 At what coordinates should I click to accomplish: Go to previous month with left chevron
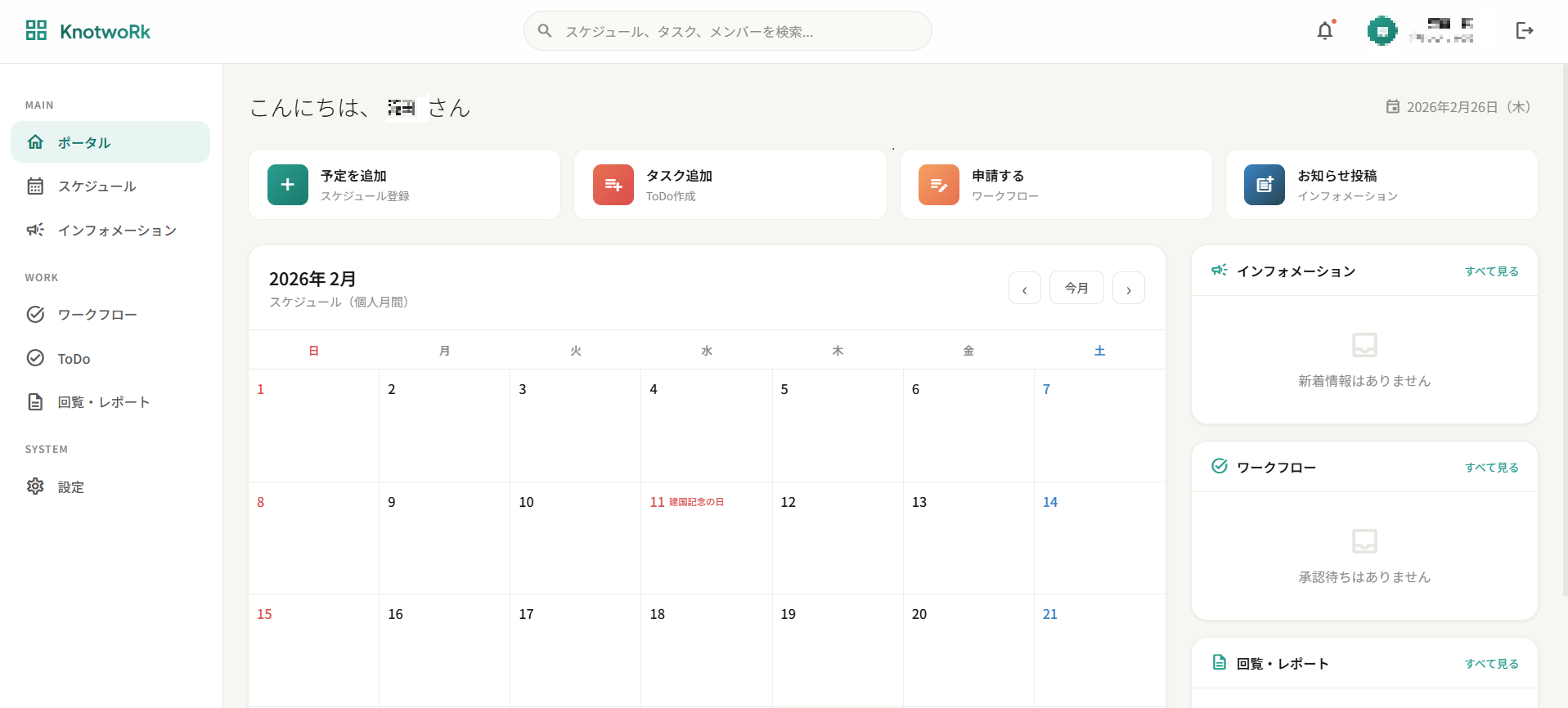1024,289
